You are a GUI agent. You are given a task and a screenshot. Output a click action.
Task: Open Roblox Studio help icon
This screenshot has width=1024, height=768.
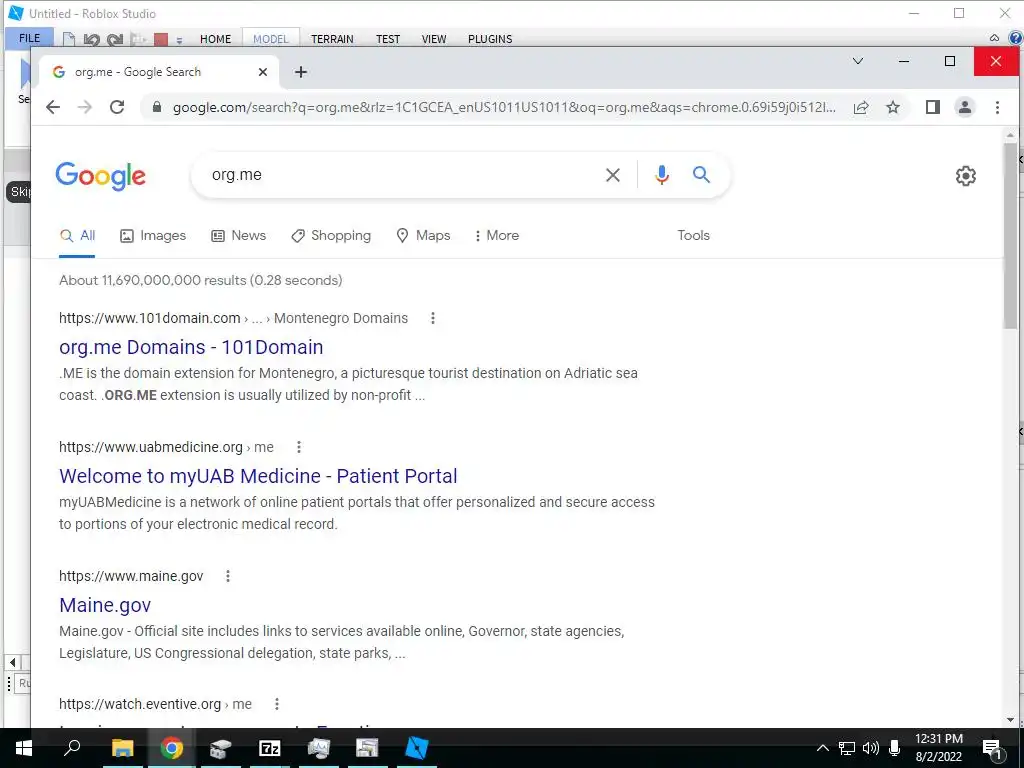coord(1016,38)
